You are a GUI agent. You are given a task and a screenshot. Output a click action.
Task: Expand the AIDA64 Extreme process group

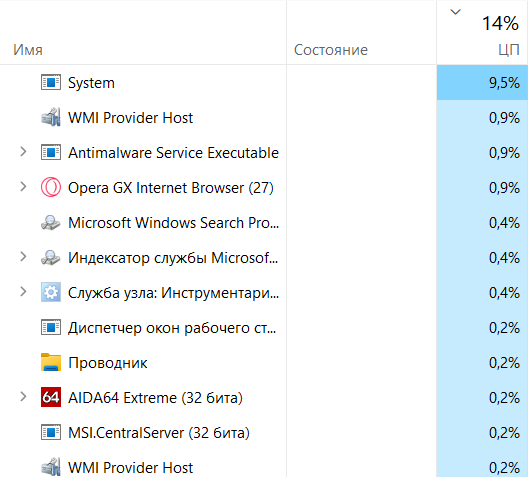23,397
